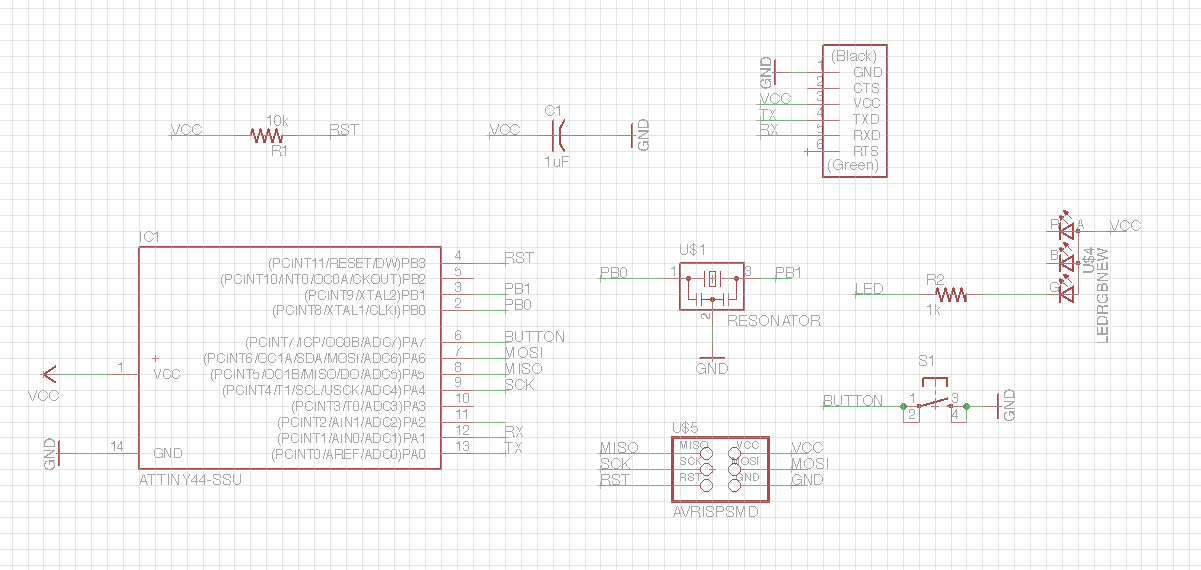This screenshot has height=570, width=1201.
Task: Select the ATTINY44-SSU name label
Action: tap(189, 481)
